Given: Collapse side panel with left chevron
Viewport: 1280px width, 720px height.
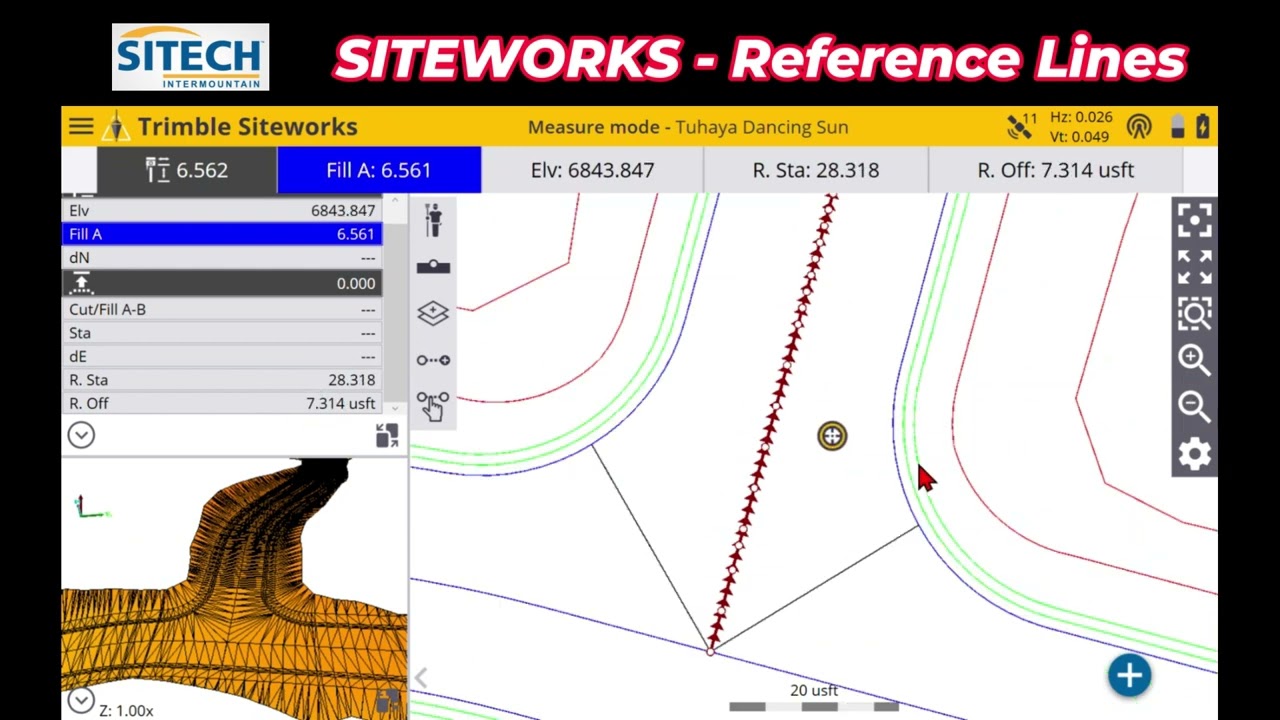Looking at the screenshot, I should click(421, 678).
